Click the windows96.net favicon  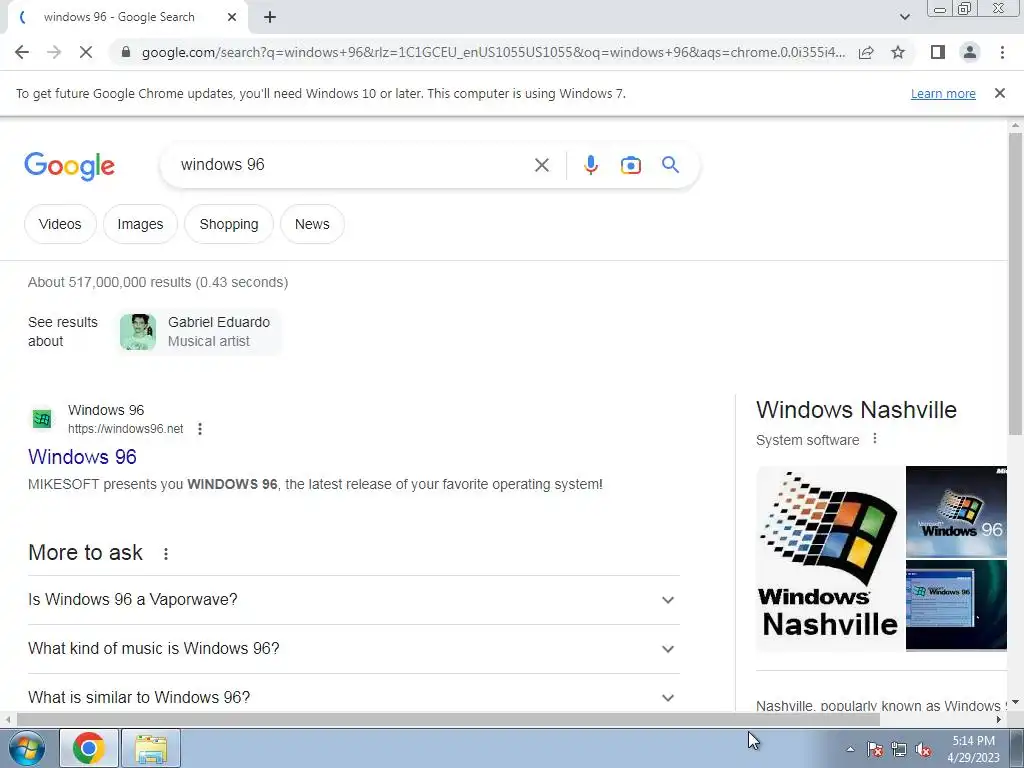click(42, 419)
